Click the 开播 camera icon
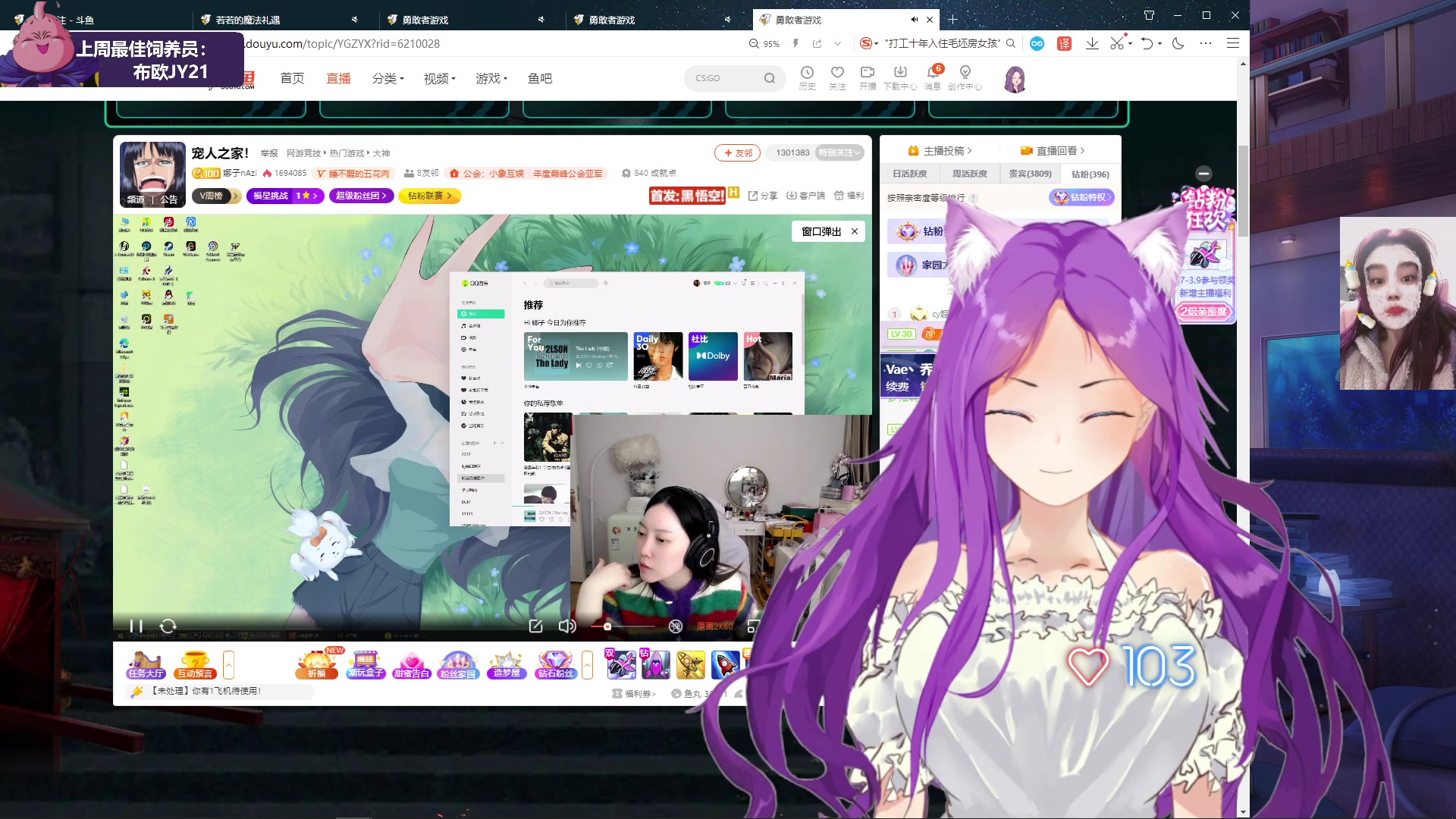Screen dimensions: 1456x819 (x=868, y=77)
